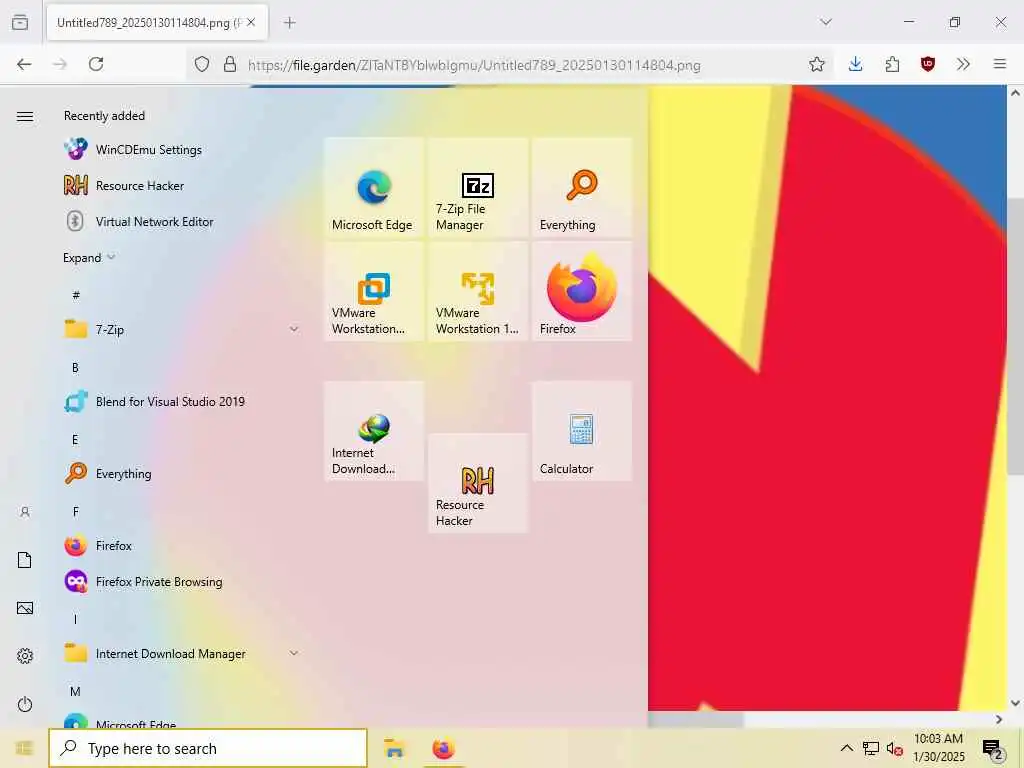Open Internet Download Manager tile
The height and width of the screenshot is (768, 1024).
coord(374,431)
